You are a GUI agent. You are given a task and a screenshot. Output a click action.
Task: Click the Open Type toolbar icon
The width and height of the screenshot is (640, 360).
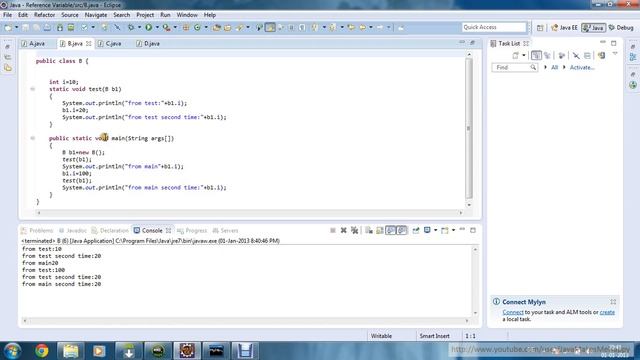(x=216, y=27)
